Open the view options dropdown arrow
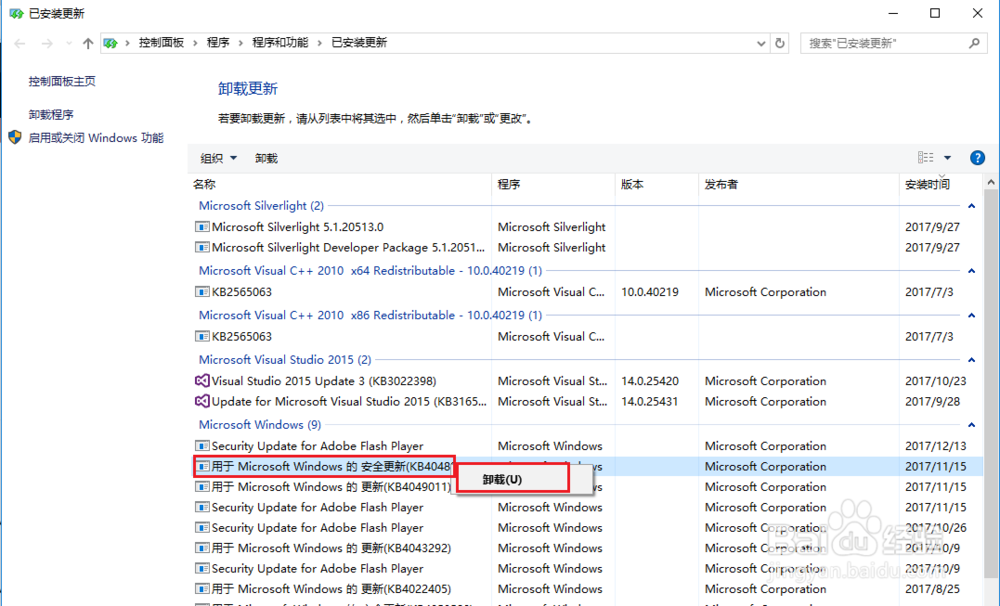Screen dimensions: 1000x606 pos(948,158)
